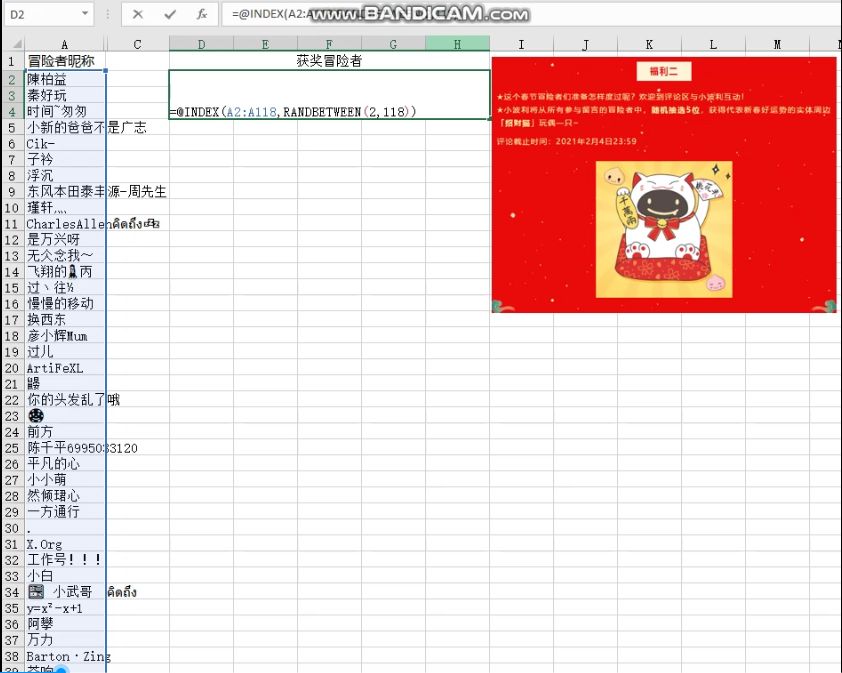Select the cell containing 浮沉
Image resolution: width=842 pixels, height=673 pixels.
[64, 176]
